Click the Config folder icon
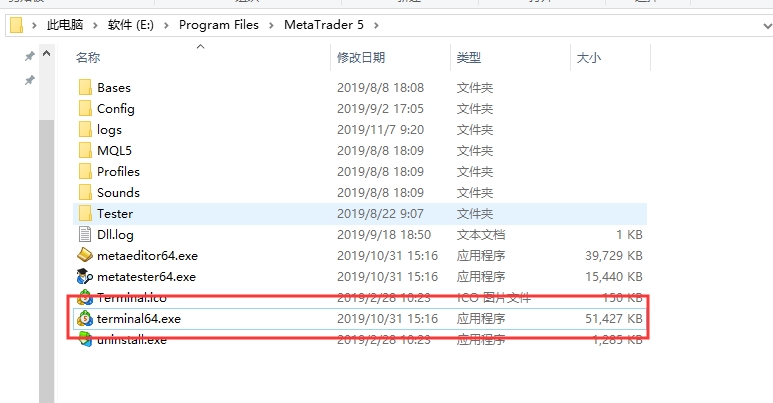Image resolution: width=773 pixels, height=403 pixels. pyautogui.click(x=85, y=109)
